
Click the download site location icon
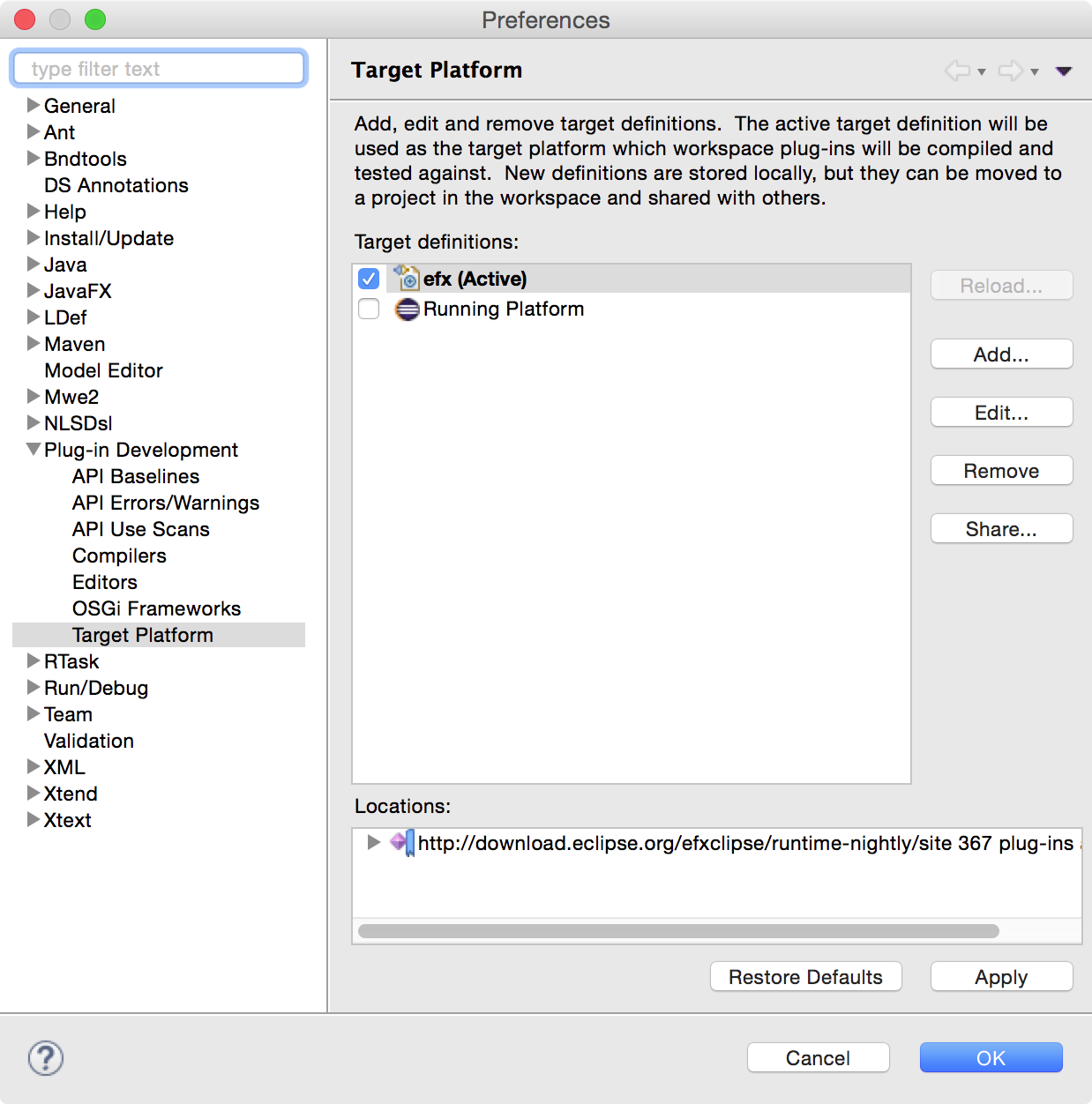(402, 843)
